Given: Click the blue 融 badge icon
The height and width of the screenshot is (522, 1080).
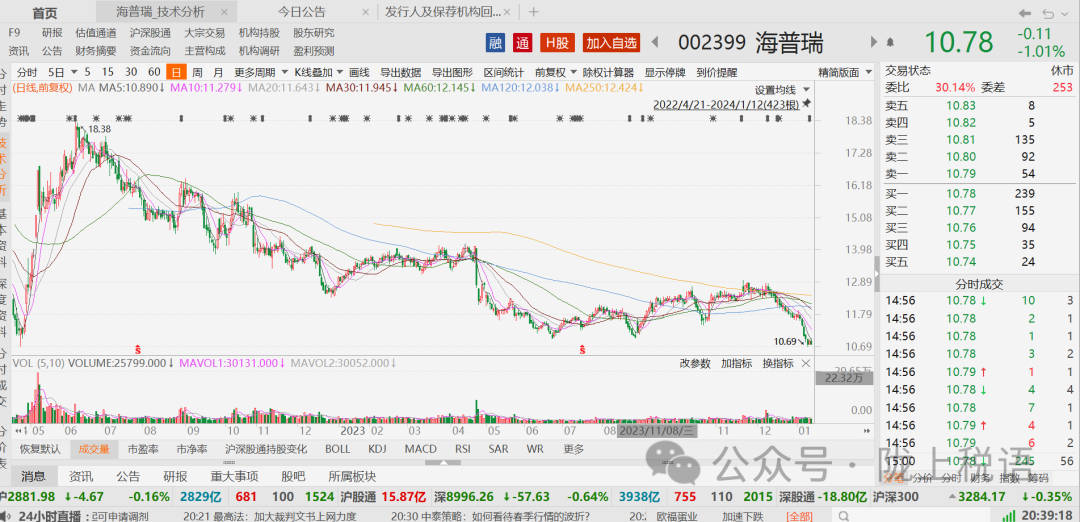Looking at the screenshot, I should click(x=495, y=43).
